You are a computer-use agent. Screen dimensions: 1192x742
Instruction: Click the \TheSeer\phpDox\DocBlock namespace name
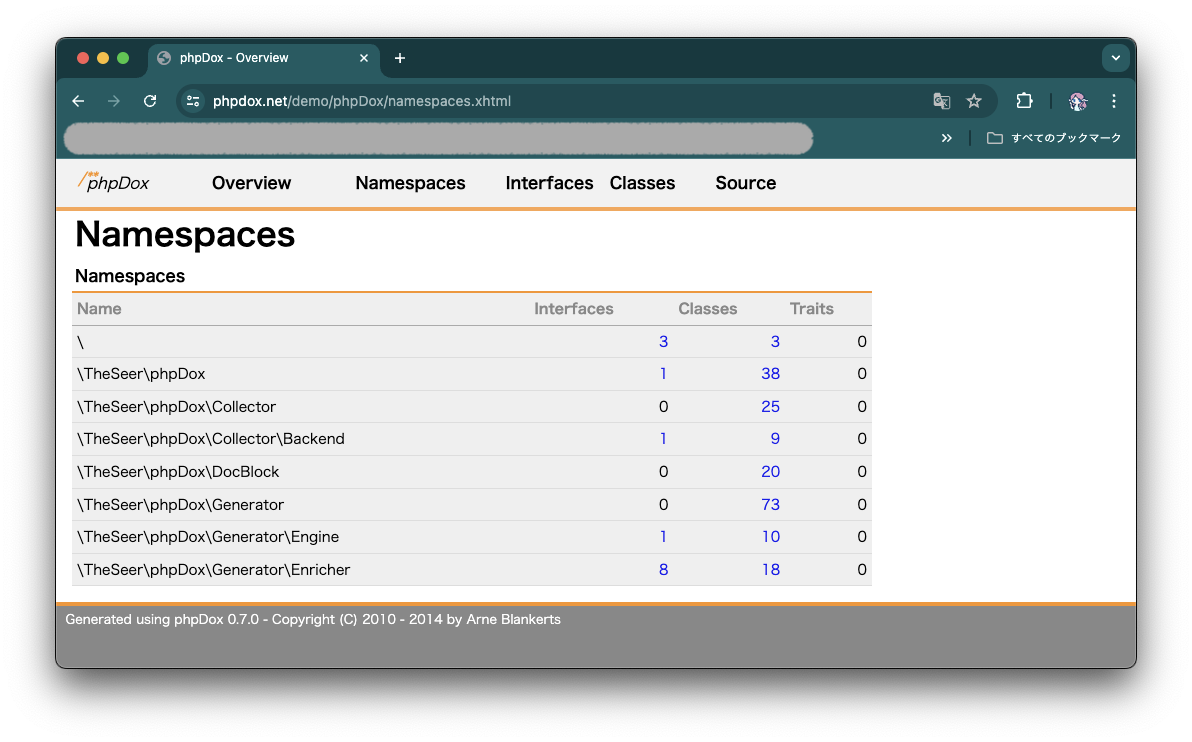click(178, 471)
